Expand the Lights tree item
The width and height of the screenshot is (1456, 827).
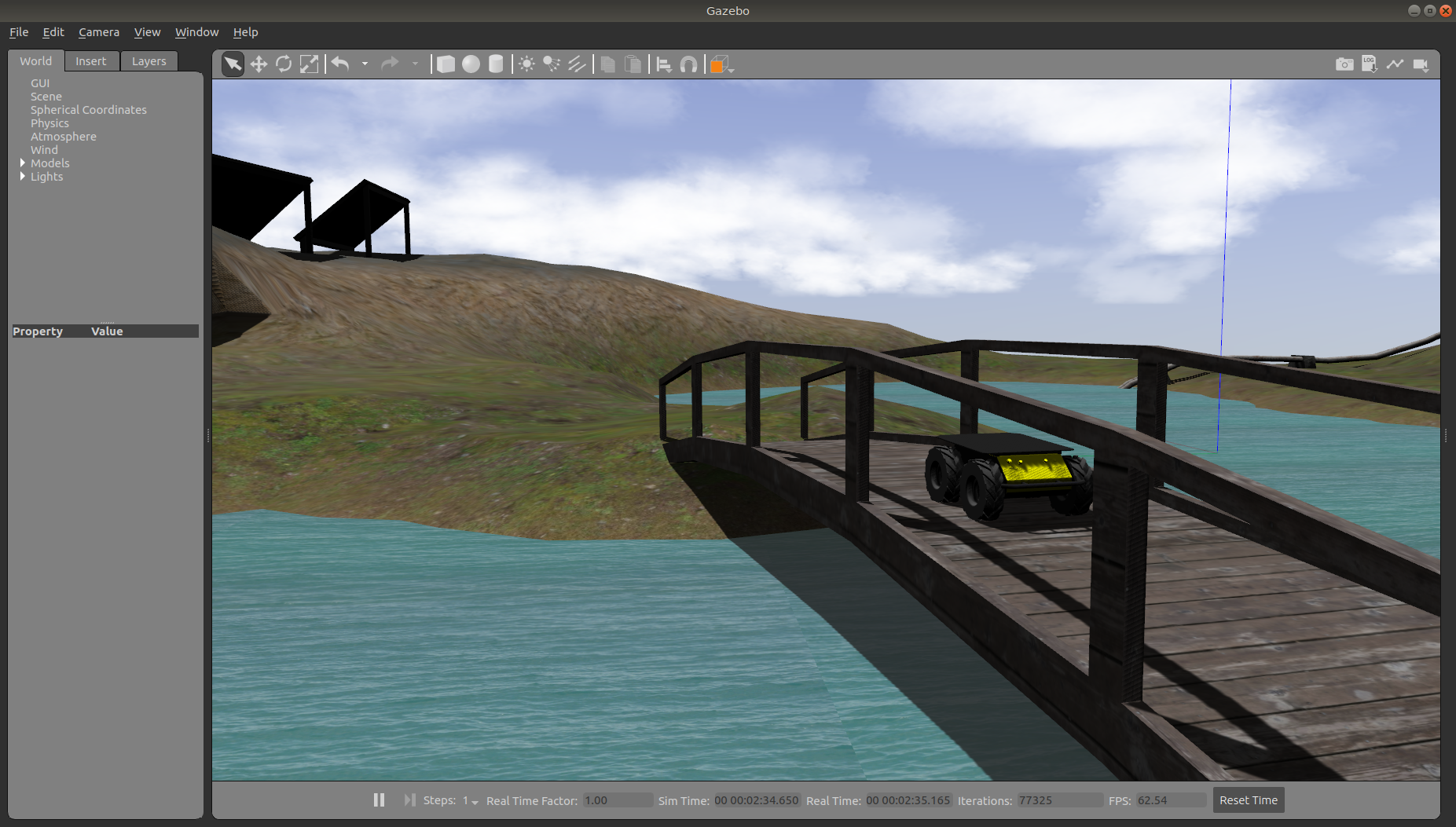(23, 177)
